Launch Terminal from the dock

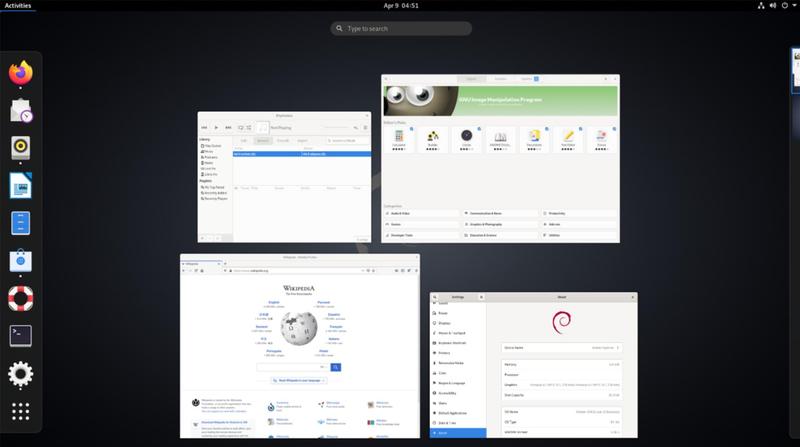tap(20, 336)
